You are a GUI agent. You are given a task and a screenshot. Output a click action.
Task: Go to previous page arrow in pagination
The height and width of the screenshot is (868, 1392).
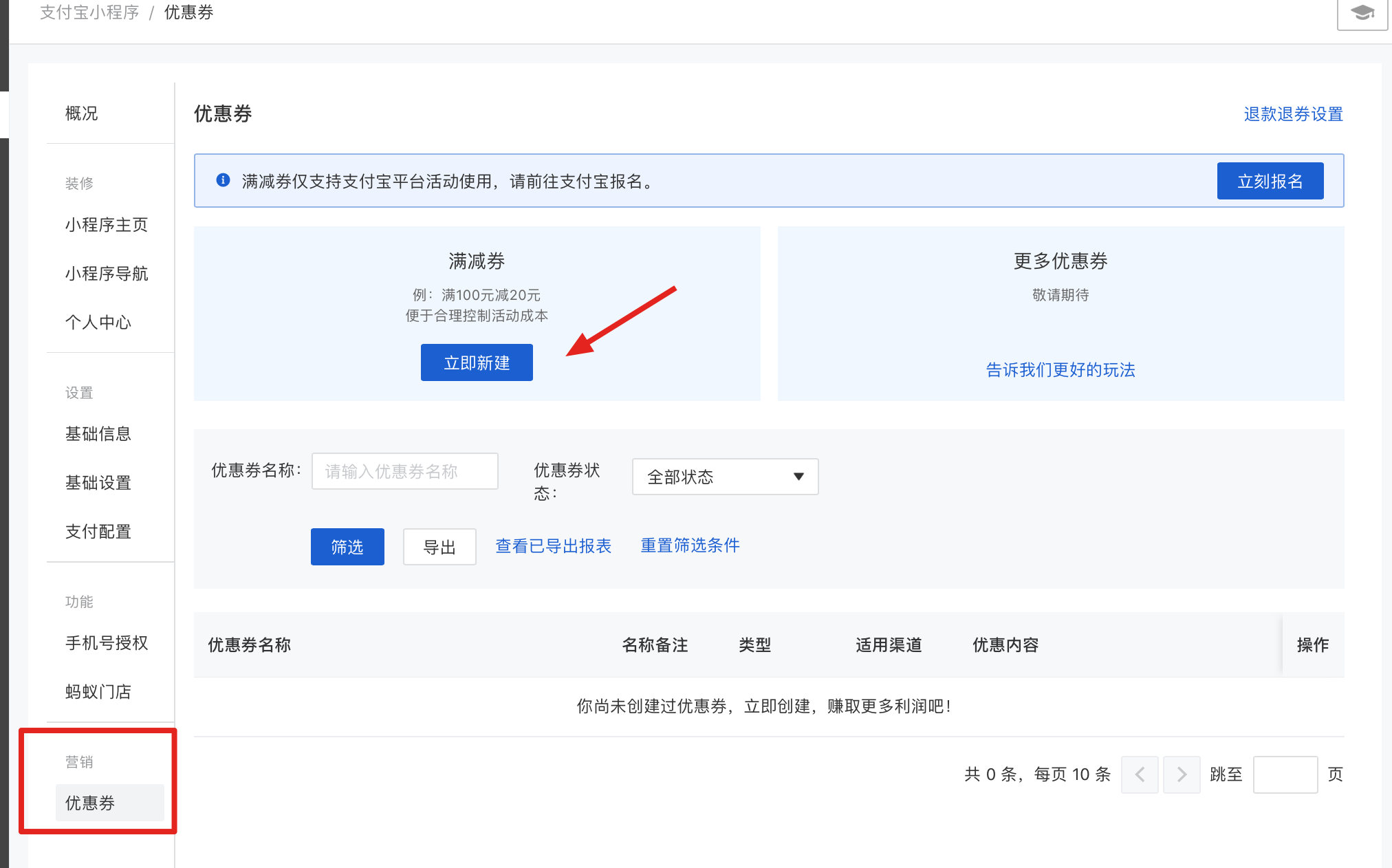(1140, 774)
